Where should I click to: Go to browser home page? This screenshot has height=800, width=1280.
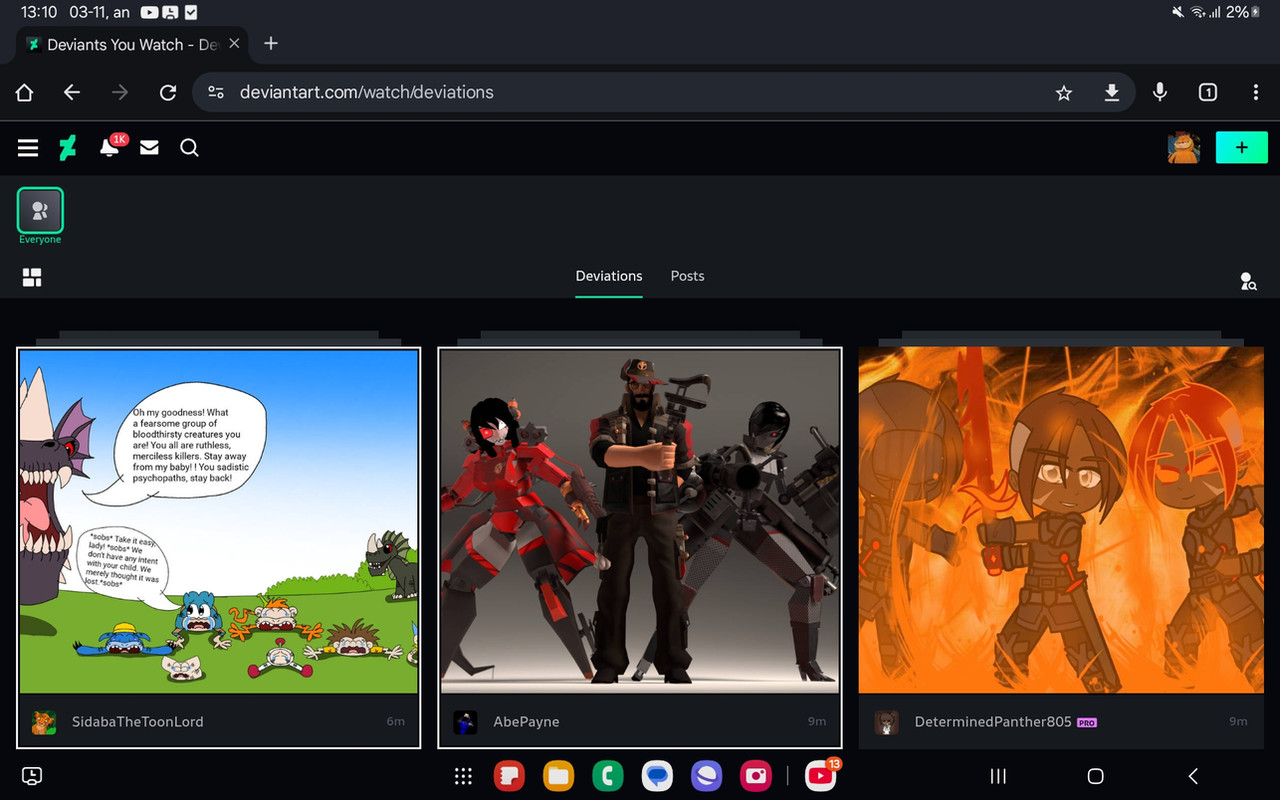[x=25, y=92]
